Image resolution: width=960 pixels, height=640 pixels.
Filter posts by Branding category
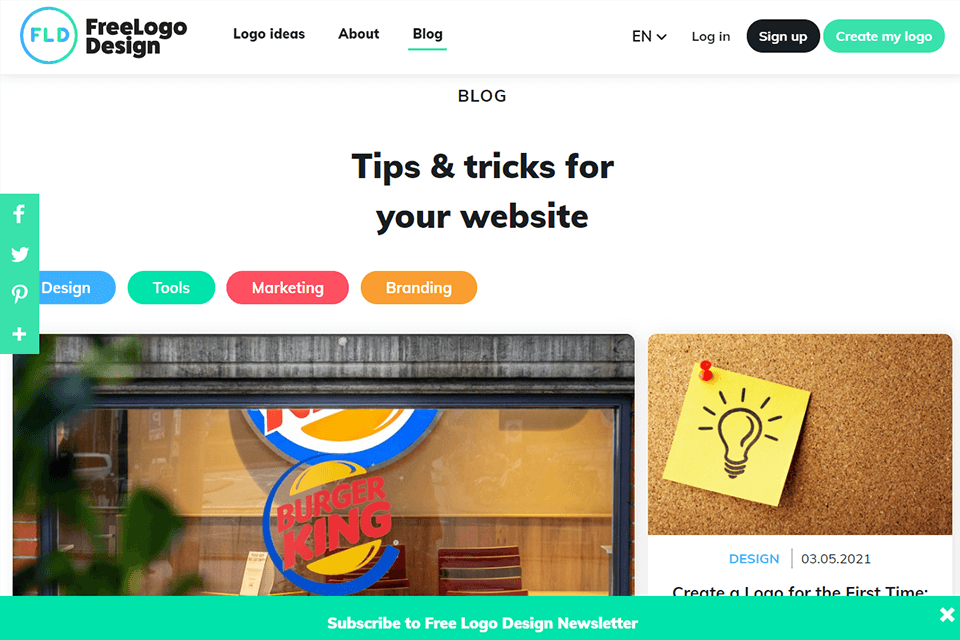[419, 288]
